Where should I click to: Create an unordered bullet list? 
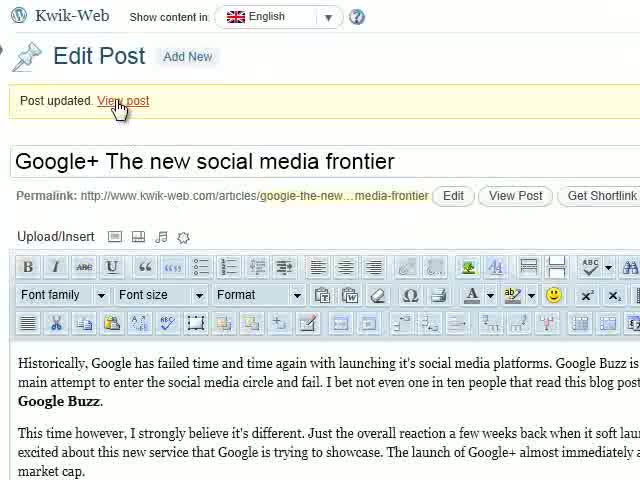coord(201,267)
